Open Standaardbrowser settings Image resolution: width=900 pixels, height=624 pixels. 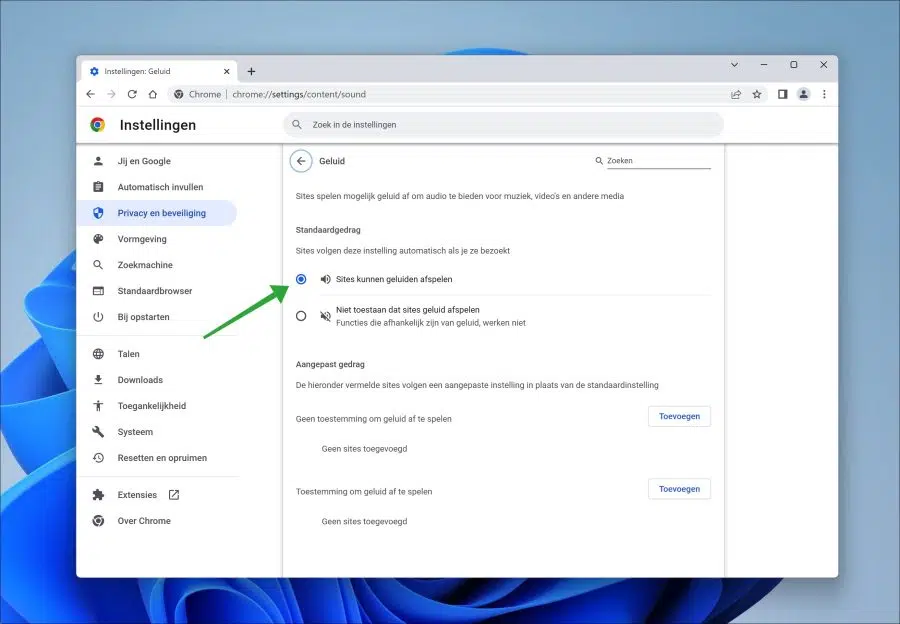coord(157,291)
